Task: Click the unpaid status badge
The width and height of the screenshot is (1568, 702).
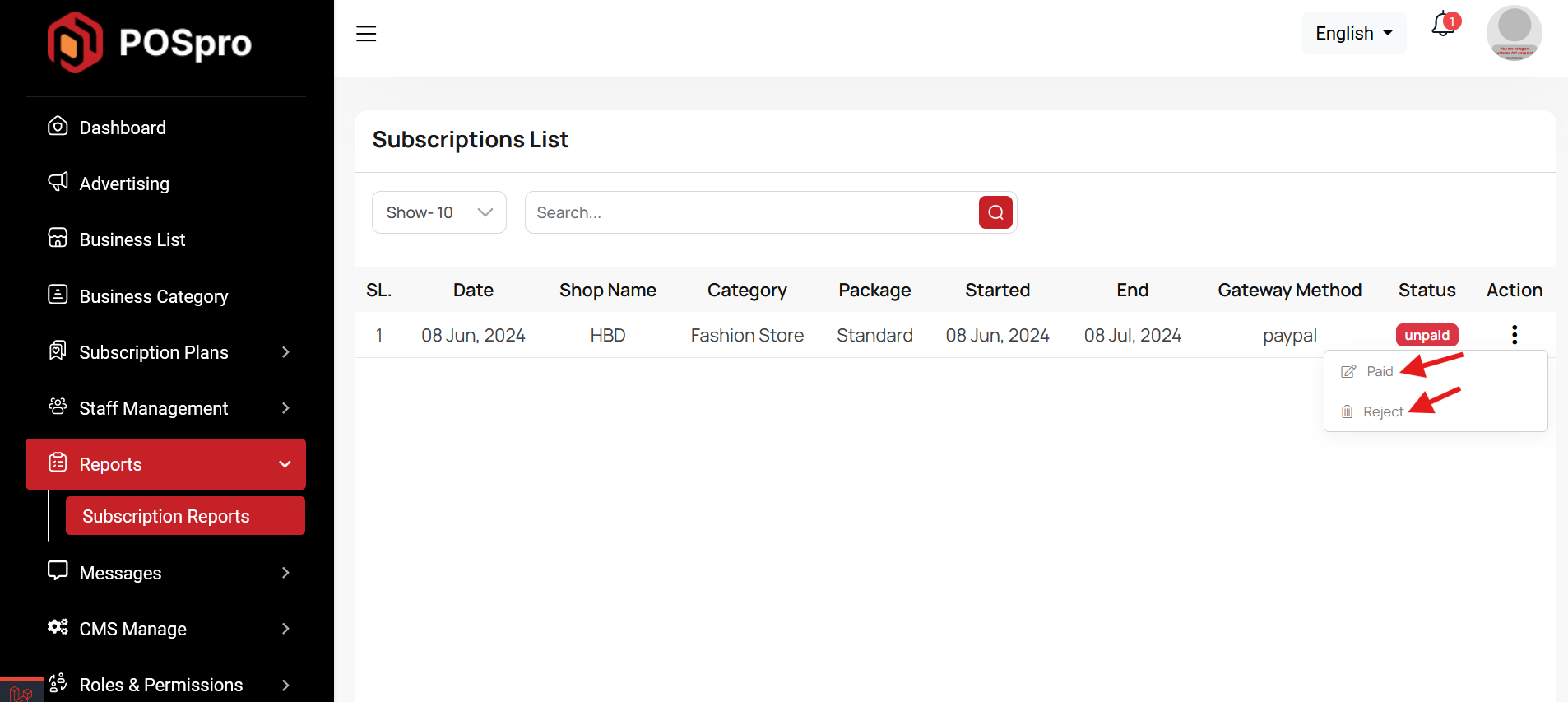Action: pyautogui.click(x=1427, y=336)
